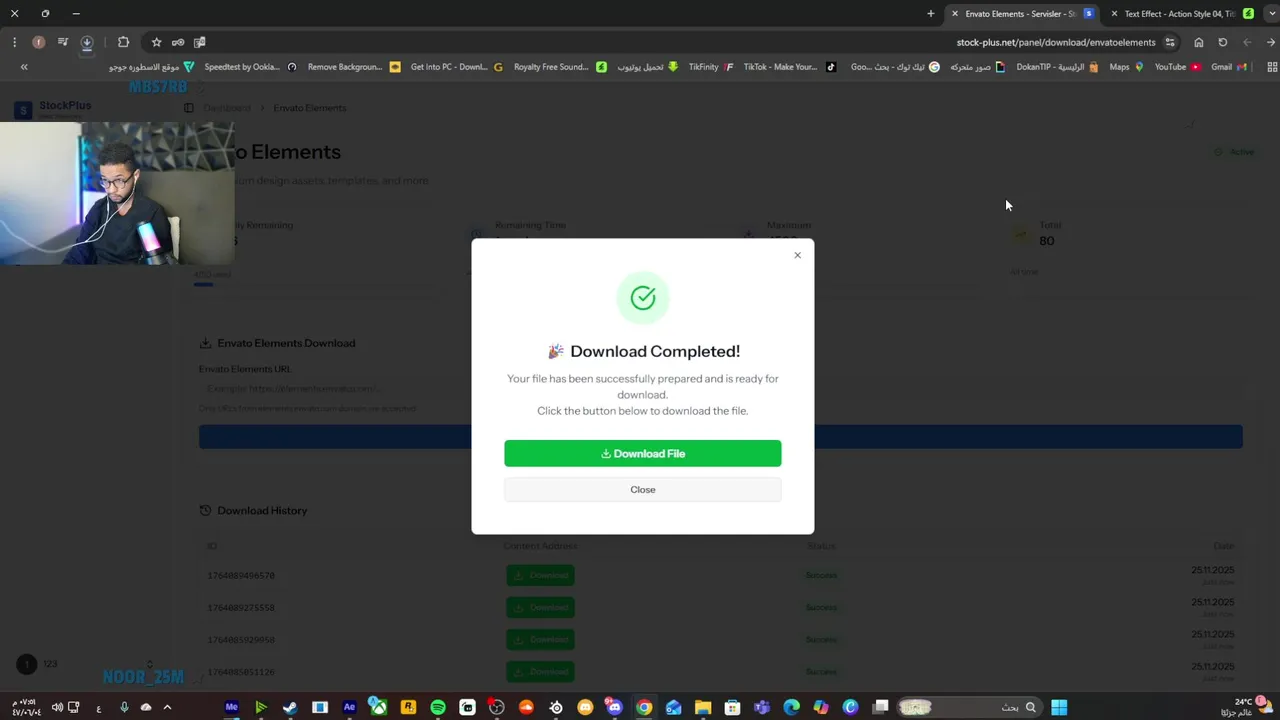Click the green Download File button
Screen dimensions: 1280x720
(642, 453)
